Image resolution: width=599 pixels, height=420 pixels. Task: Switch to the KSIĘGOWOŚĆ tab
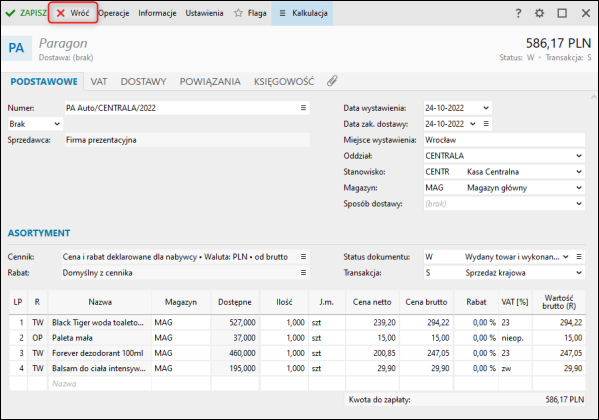[284, 81]
